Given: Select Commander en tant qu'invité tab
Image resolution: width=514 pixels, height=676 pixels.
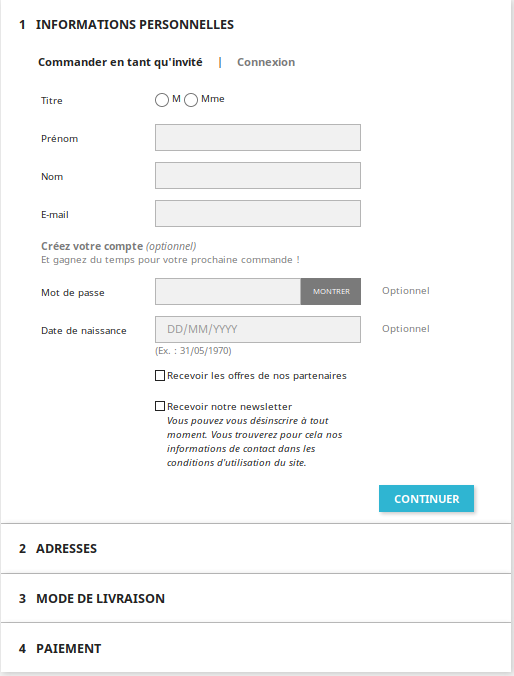Looking at the screenshot, I should tap(120, 62).
